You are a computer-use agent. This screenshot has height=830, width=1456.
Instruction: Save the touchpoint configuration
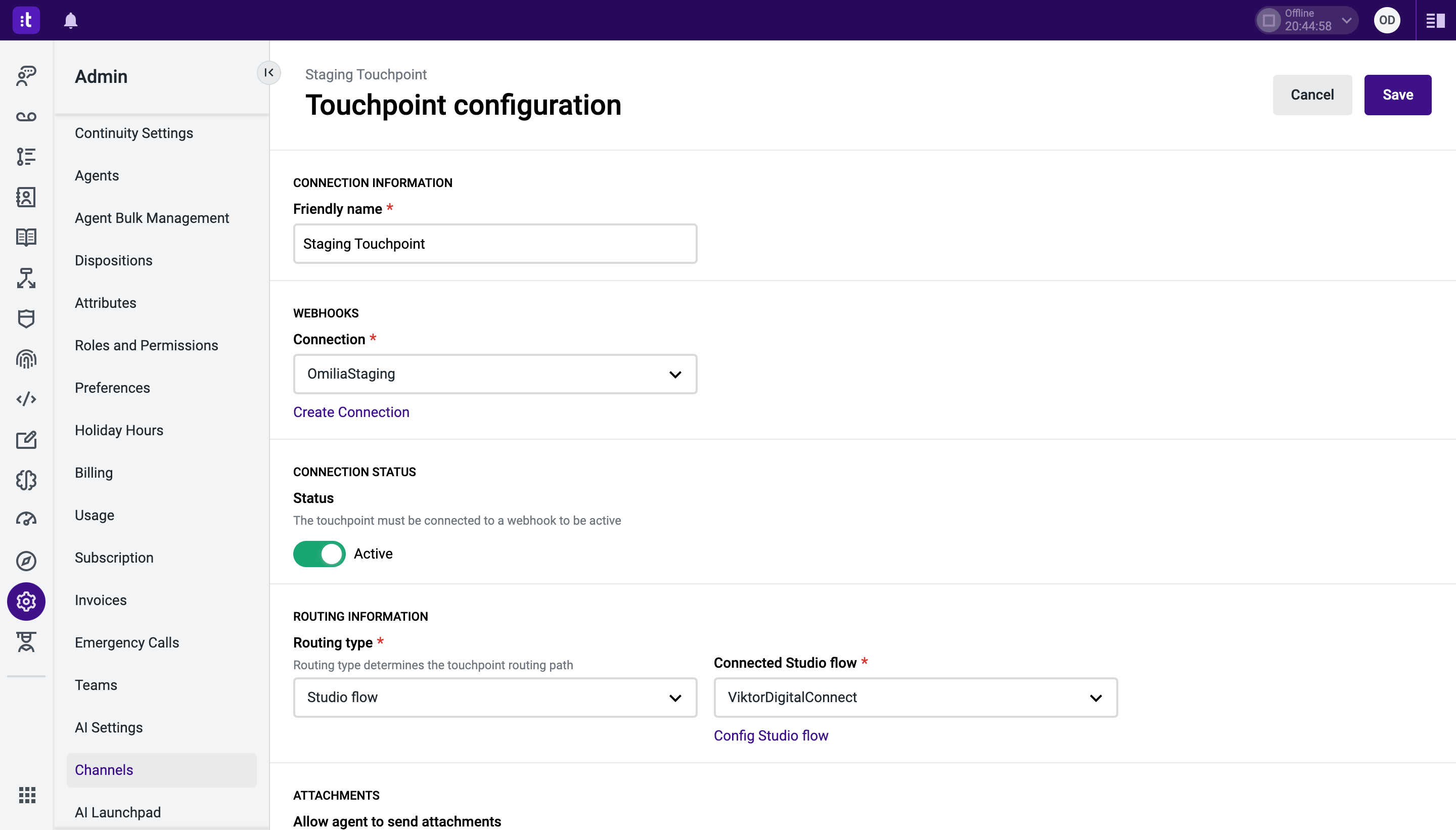1397,94
